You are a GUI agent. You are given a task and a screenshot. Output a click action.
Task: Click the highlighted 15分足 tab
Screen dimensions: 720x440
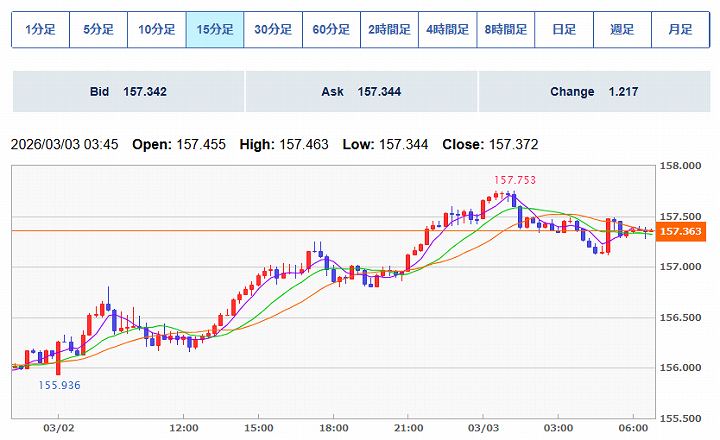215,30
